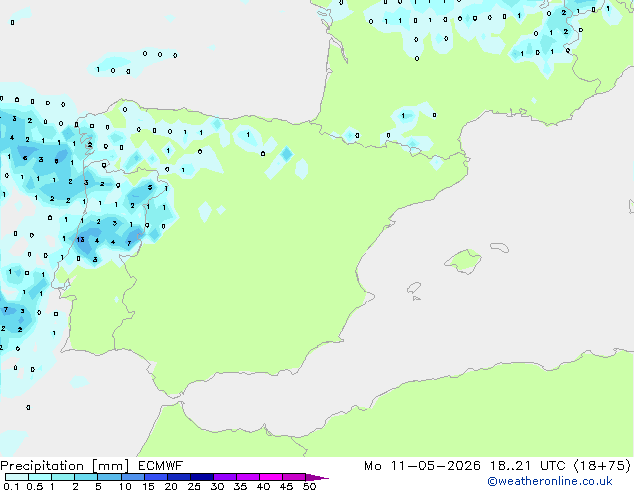
Task: Click the 30–35 mm purple legend box
Action: pos(224,477)
